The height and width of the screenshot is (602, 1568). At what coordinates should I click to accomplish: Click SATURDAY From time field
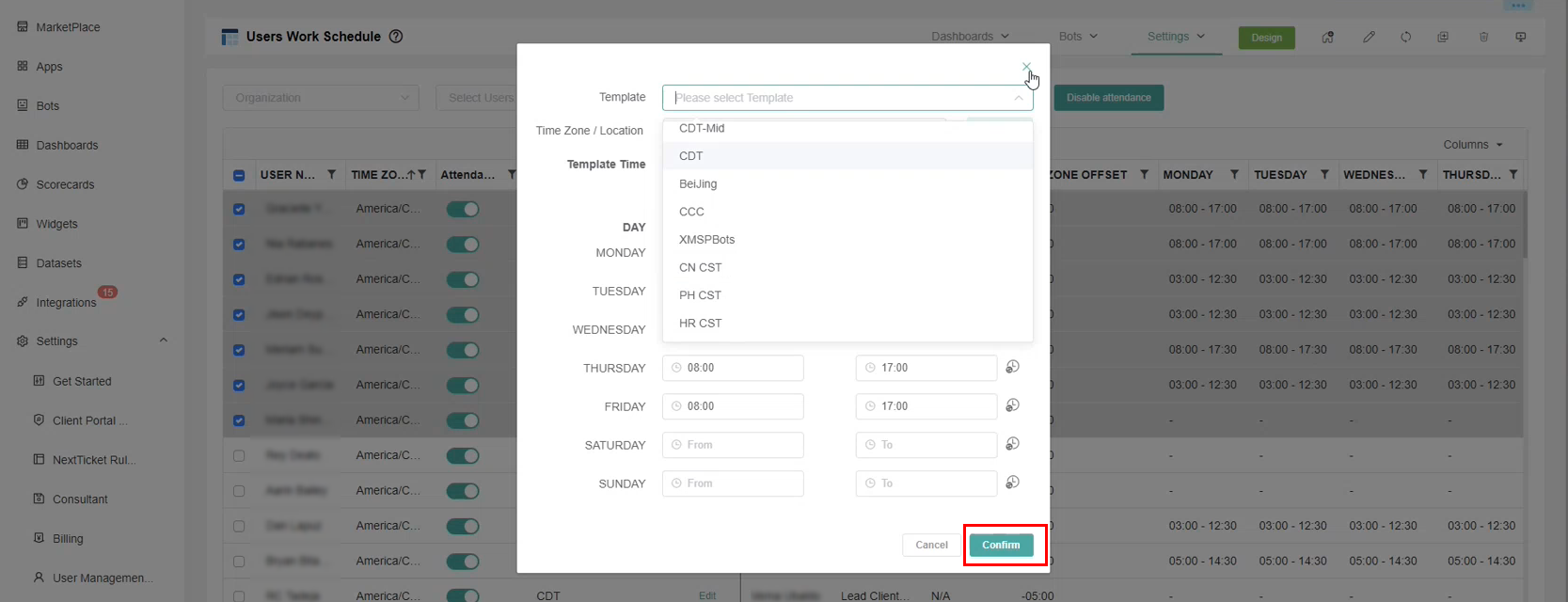pos(733,445)
